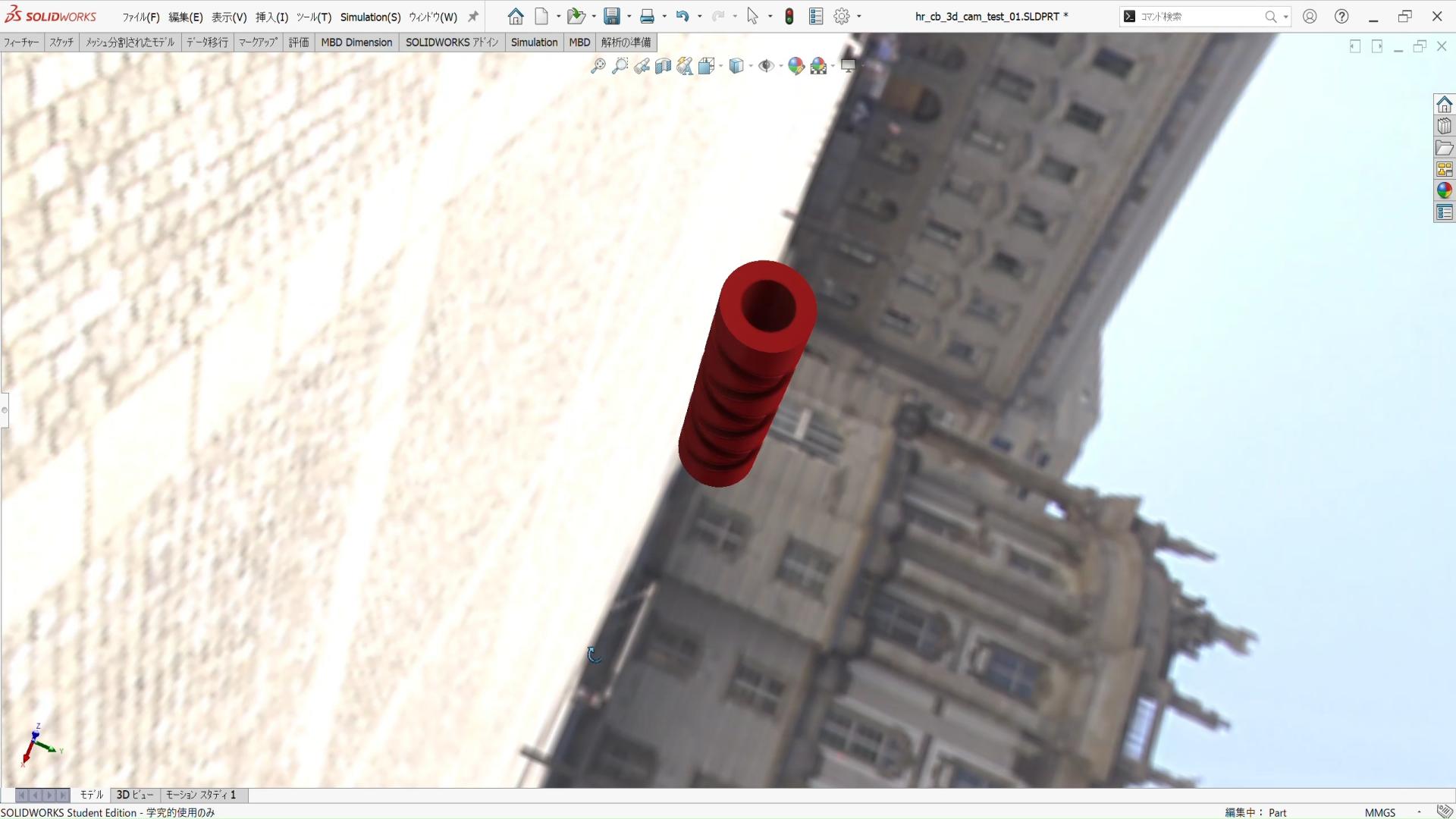Open the 表示(V) menu
Image resolution: width=1456 pixels, height=819 pixels.
pyautogui.click(x=229, y=17)
